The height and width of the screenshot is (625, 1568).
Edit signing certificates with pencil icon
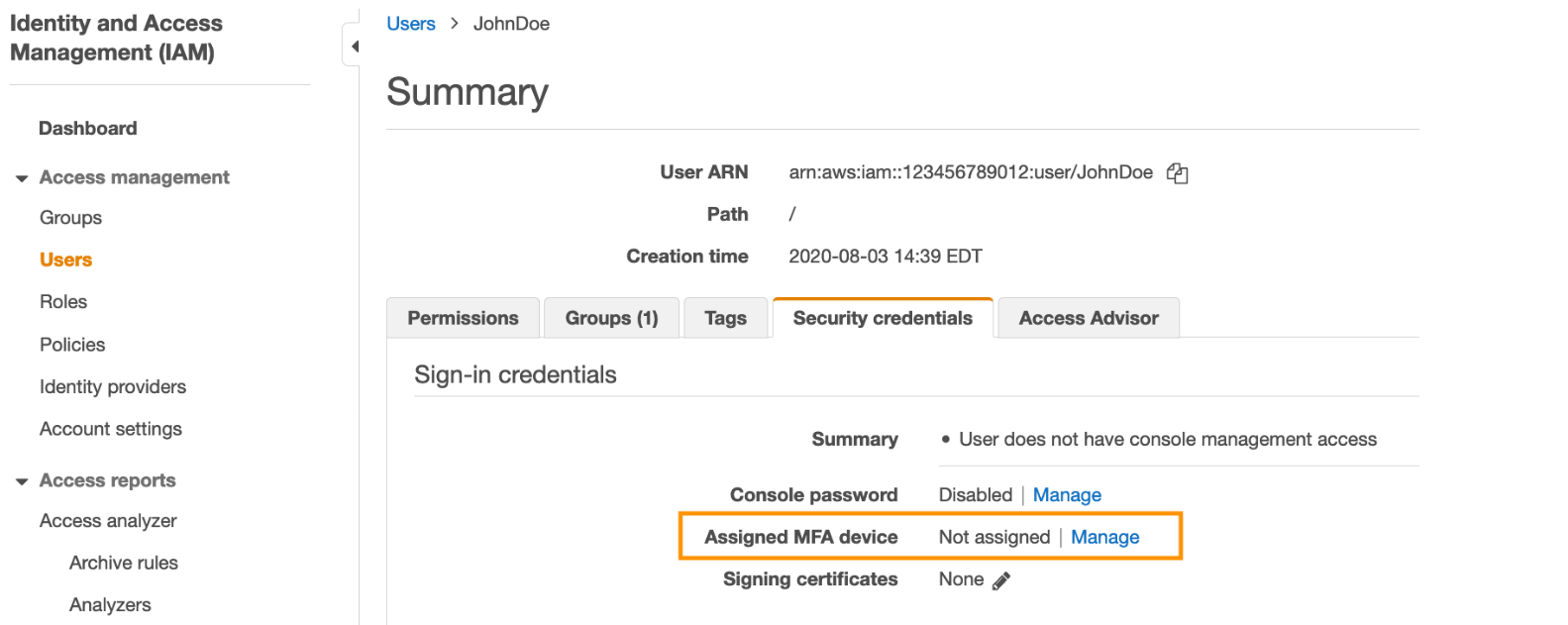pos(1001,580)
